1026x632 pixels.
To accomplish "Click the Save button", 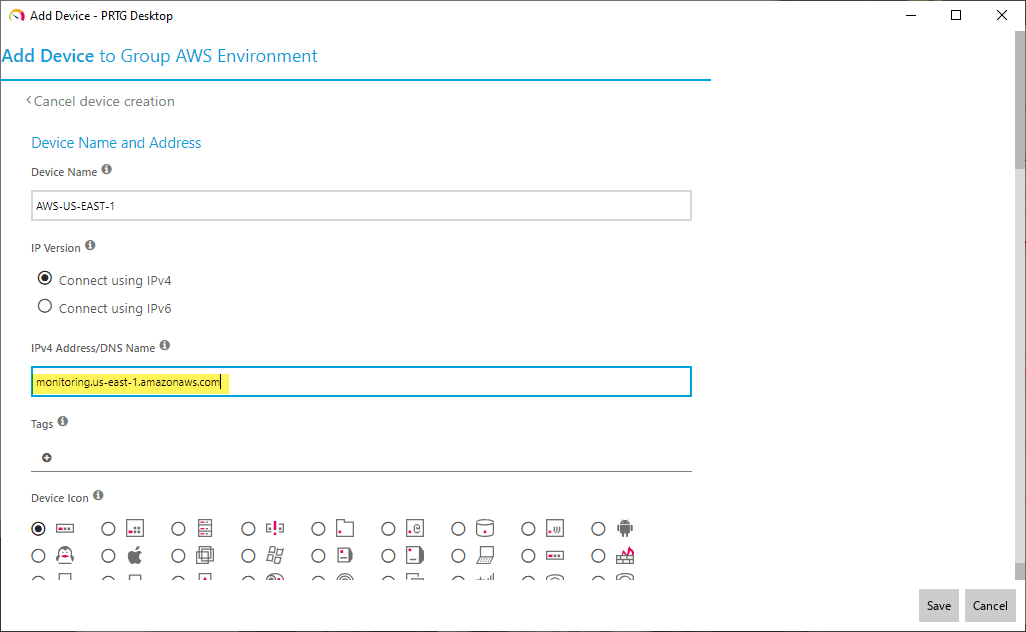I will 938,605.
